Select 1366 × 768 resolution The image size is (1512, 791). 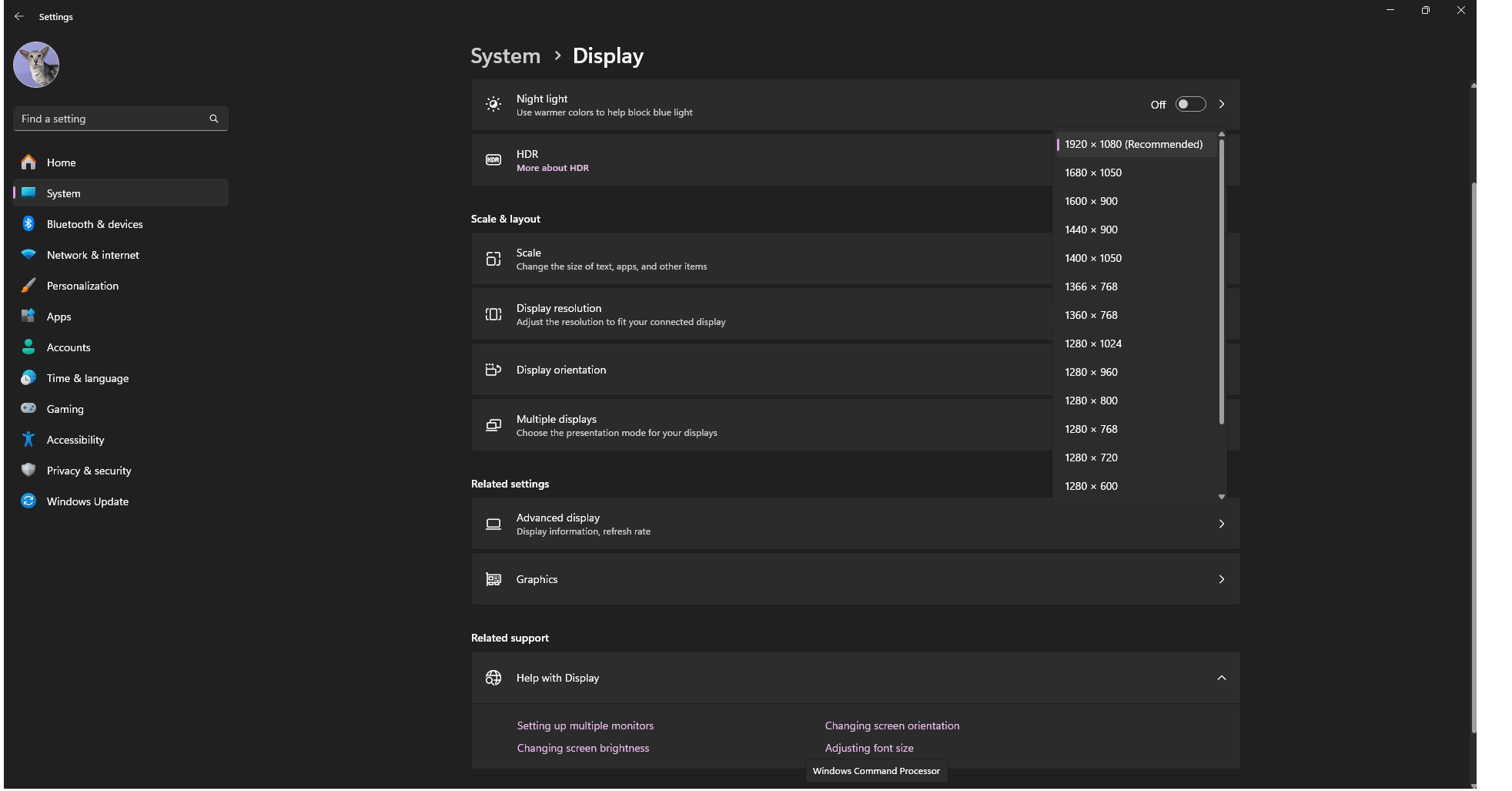(1136, 287)
